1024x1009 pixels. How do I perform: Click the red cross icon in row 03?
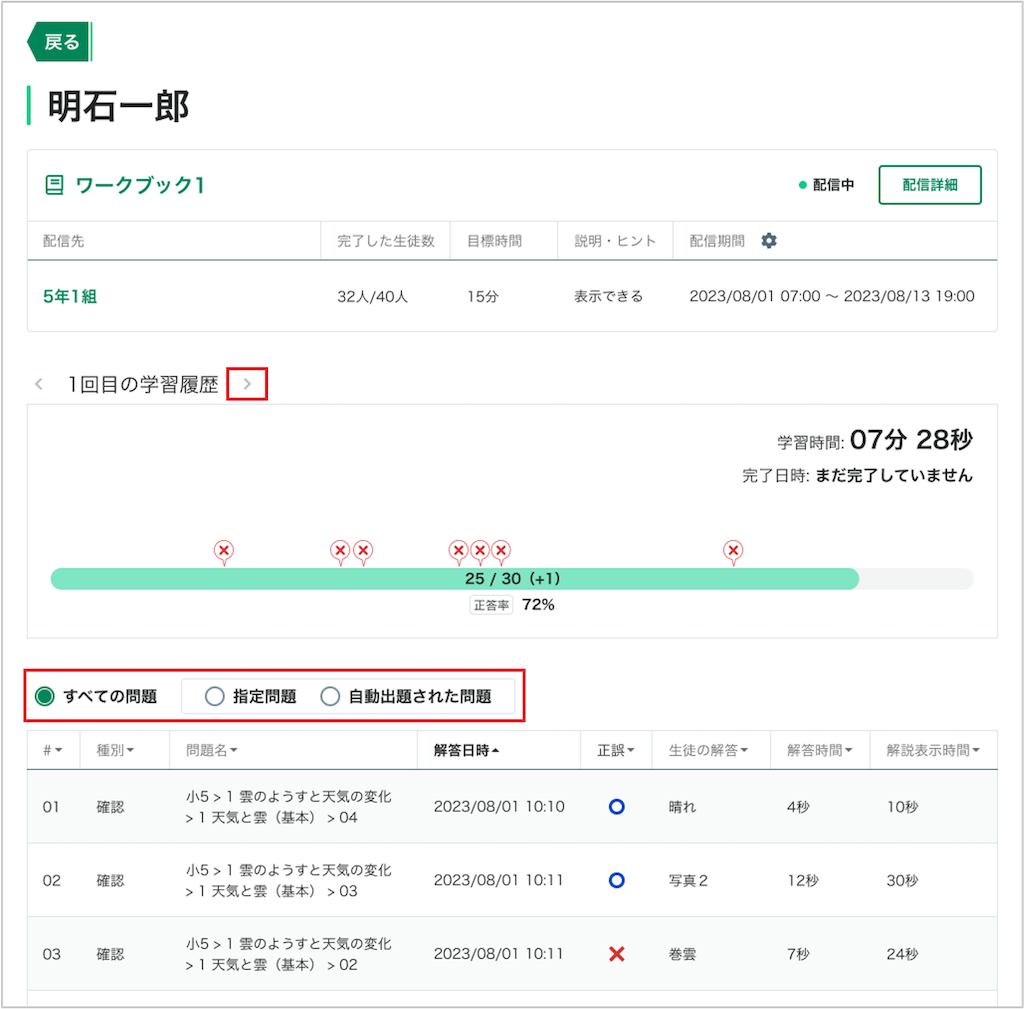click(616, 954)
